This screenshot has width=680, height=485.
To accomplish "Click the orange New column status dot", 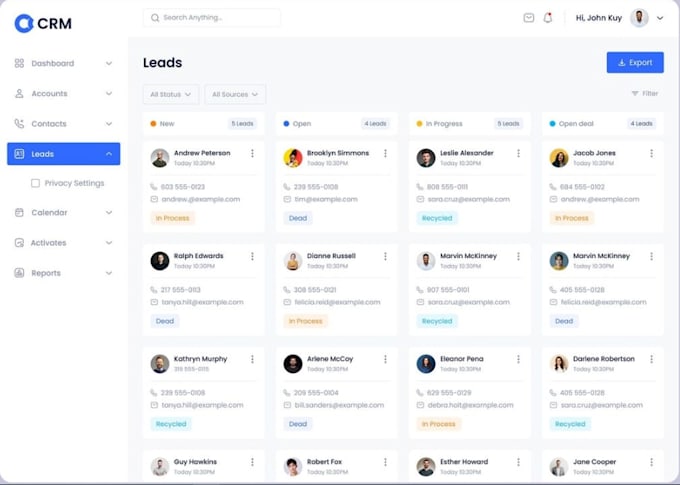I will click(153, 124).
